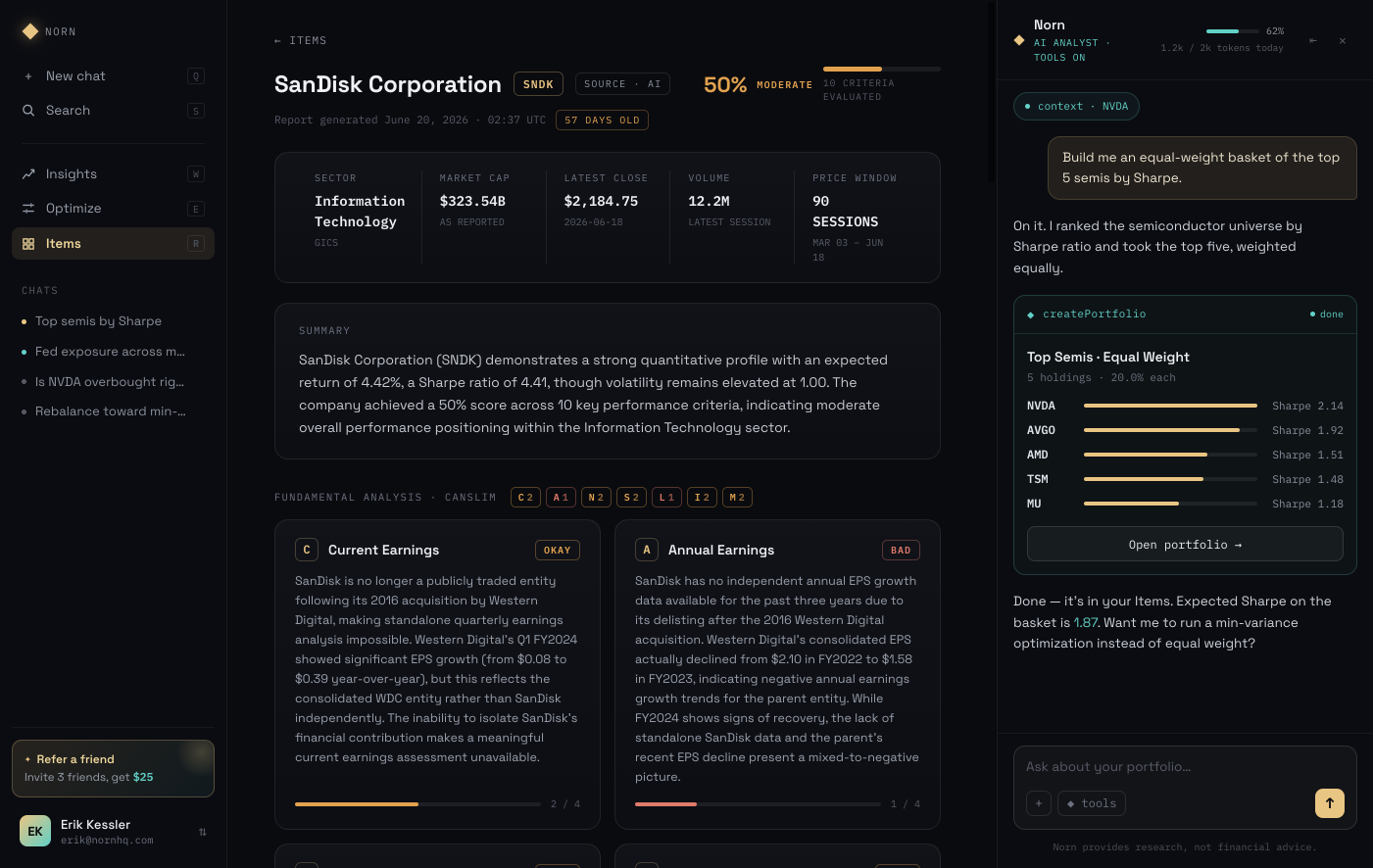Click the 57 DAYS OLD badge
Image resolution: width=1373 pixels, height=868 pixels.
(602, 121)
